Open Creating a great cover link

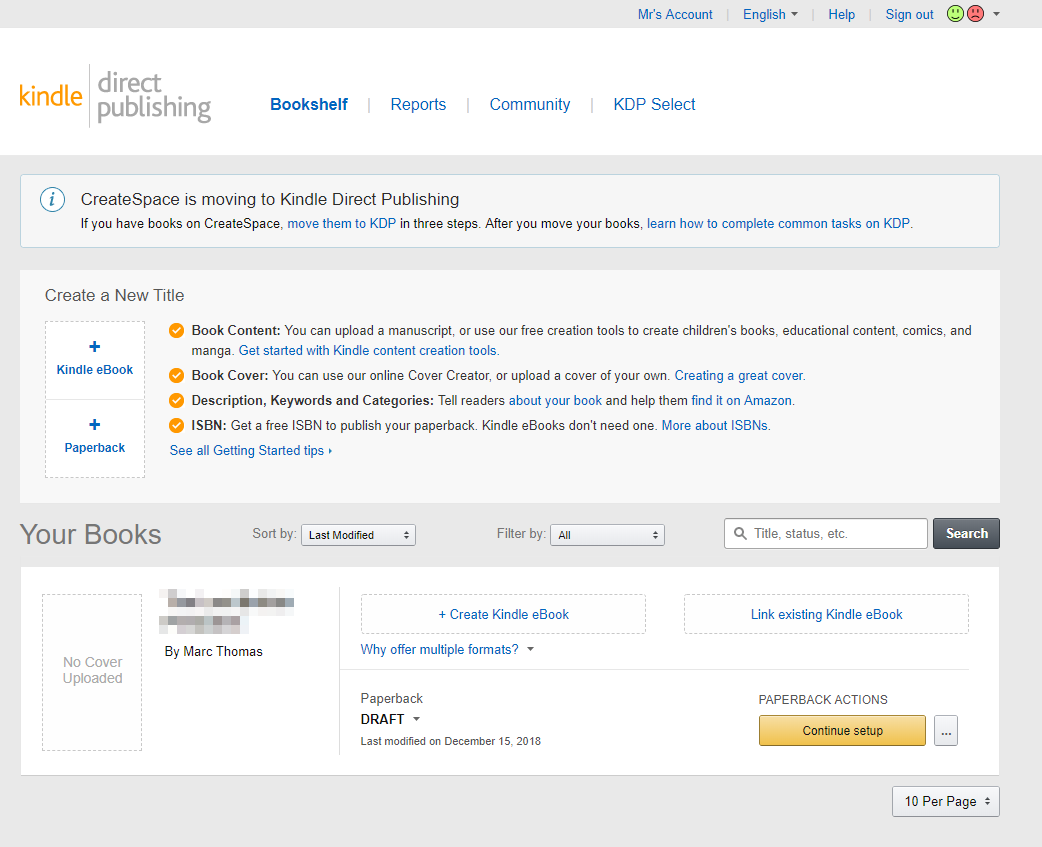pos(738,376)
